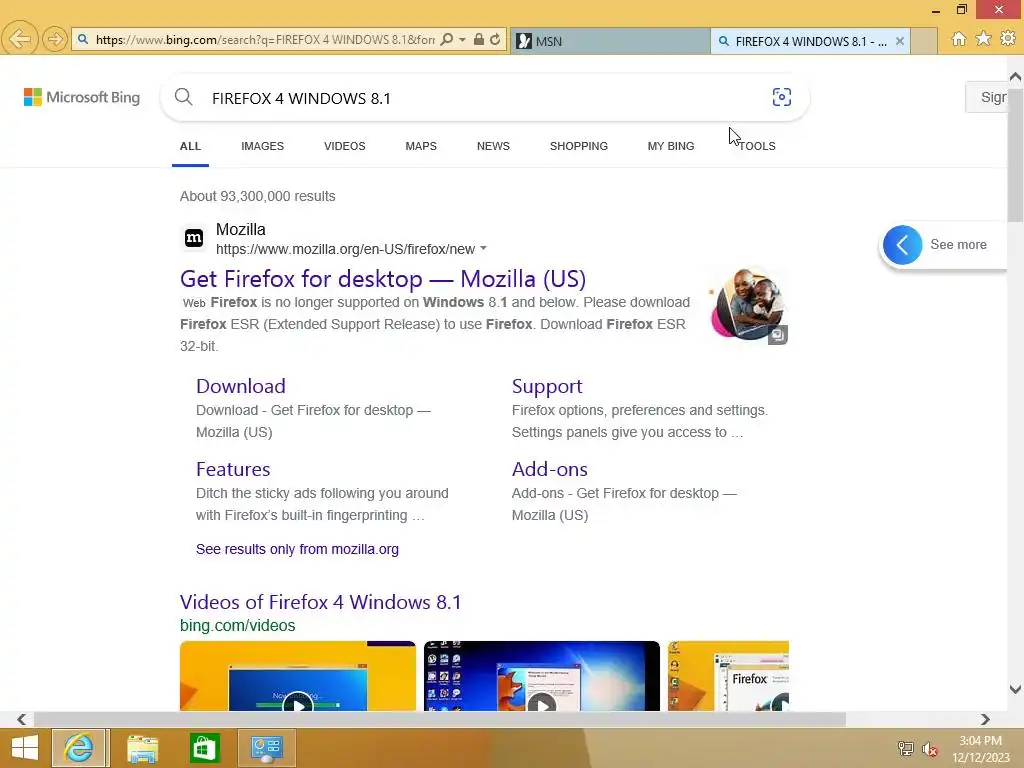Screen dimensions: 1024x768
Task: Click the vertical scrollbar up arrow
Action: [1015, 76]
